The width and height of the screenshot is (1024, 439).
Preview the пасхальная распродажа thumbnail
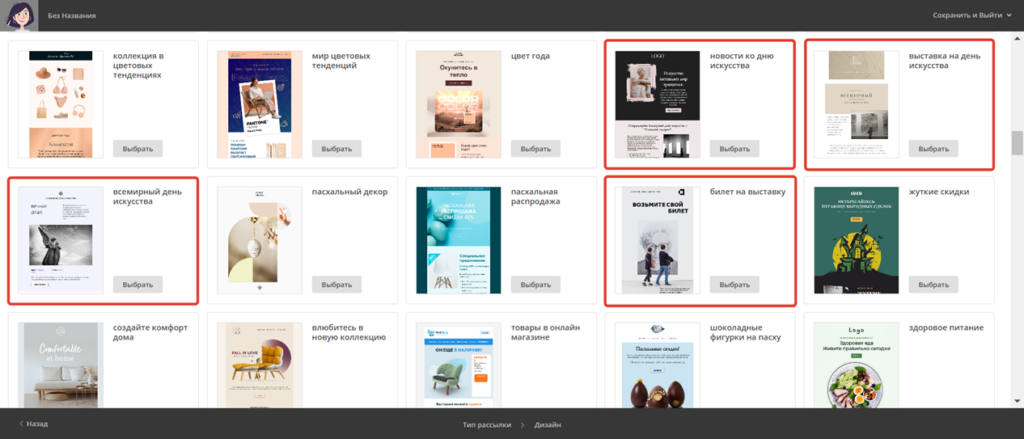(458, 240)
